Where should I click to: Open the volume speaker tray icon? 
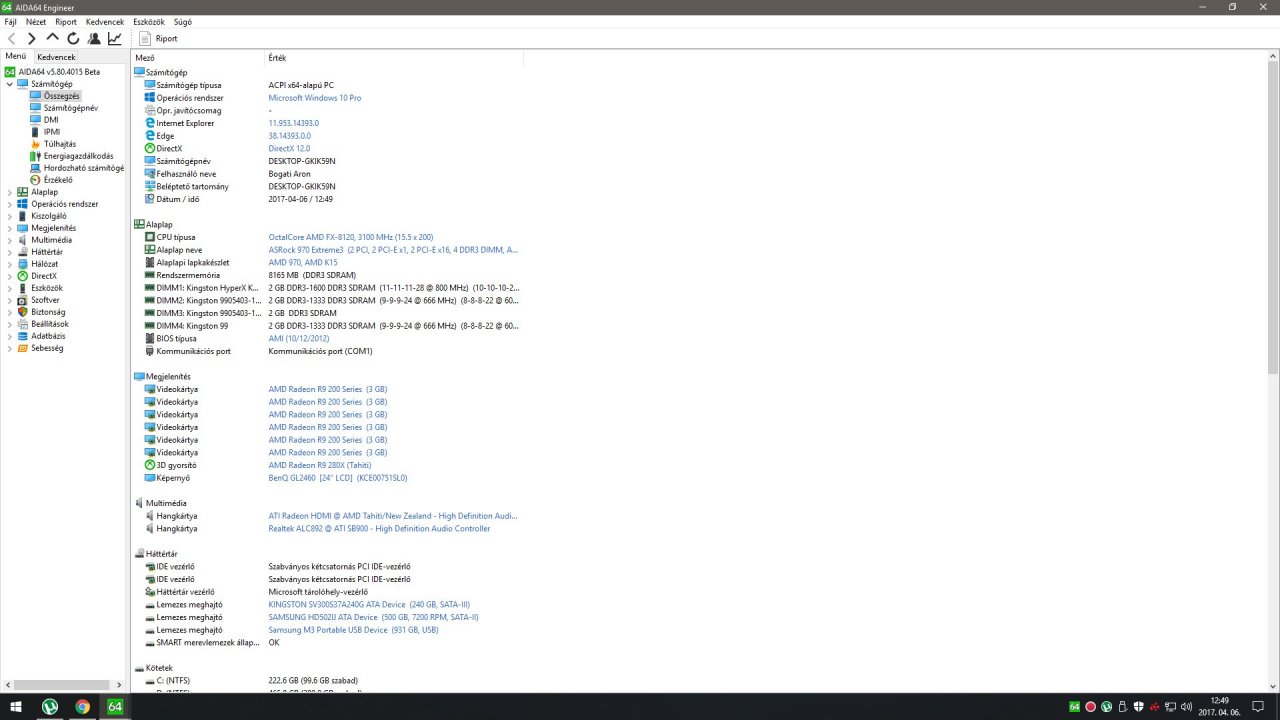pyautogui.click(x=1187, y=706)
